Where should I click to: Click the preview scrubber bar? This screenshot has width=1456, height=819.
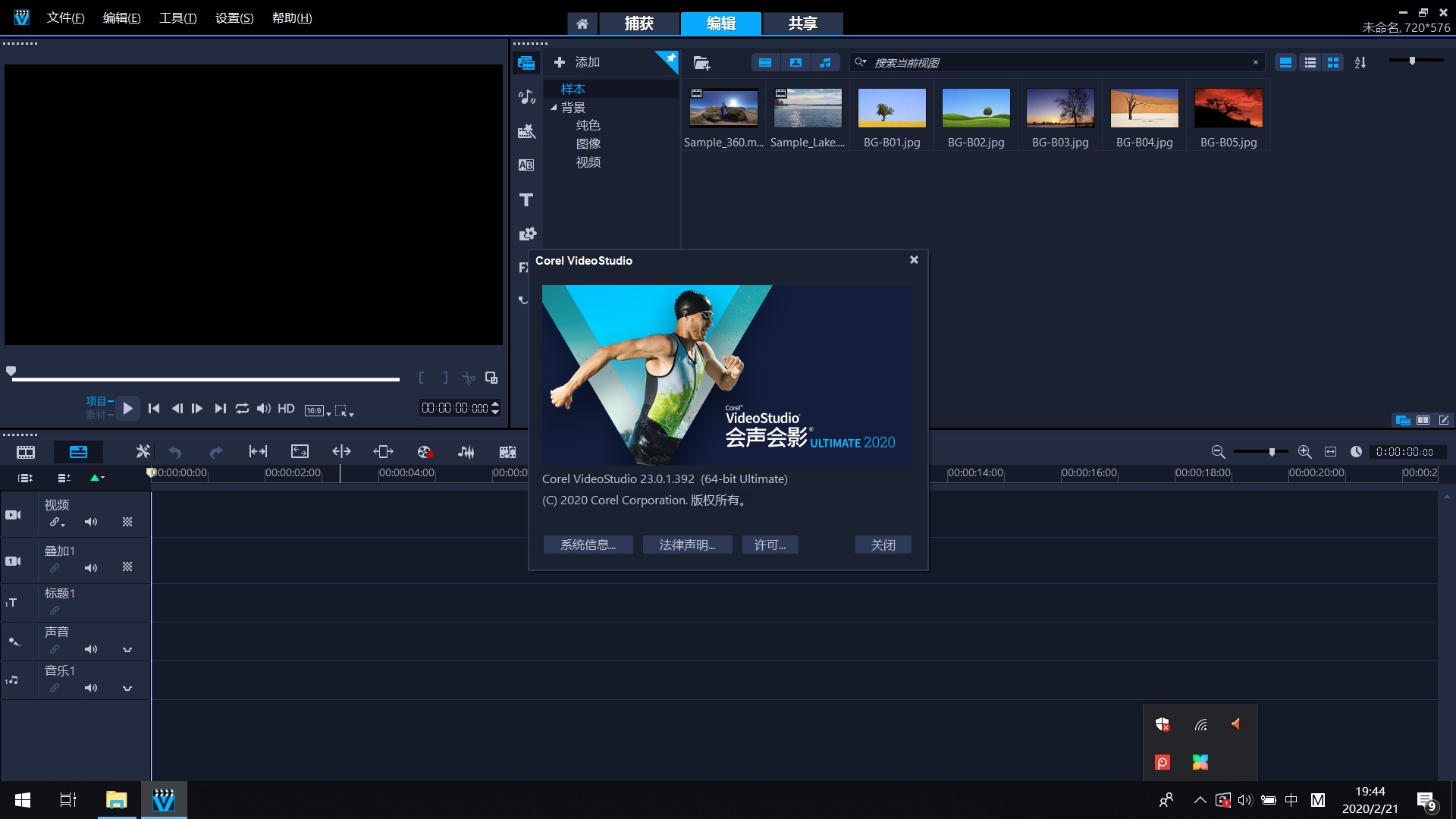[206, 379]
